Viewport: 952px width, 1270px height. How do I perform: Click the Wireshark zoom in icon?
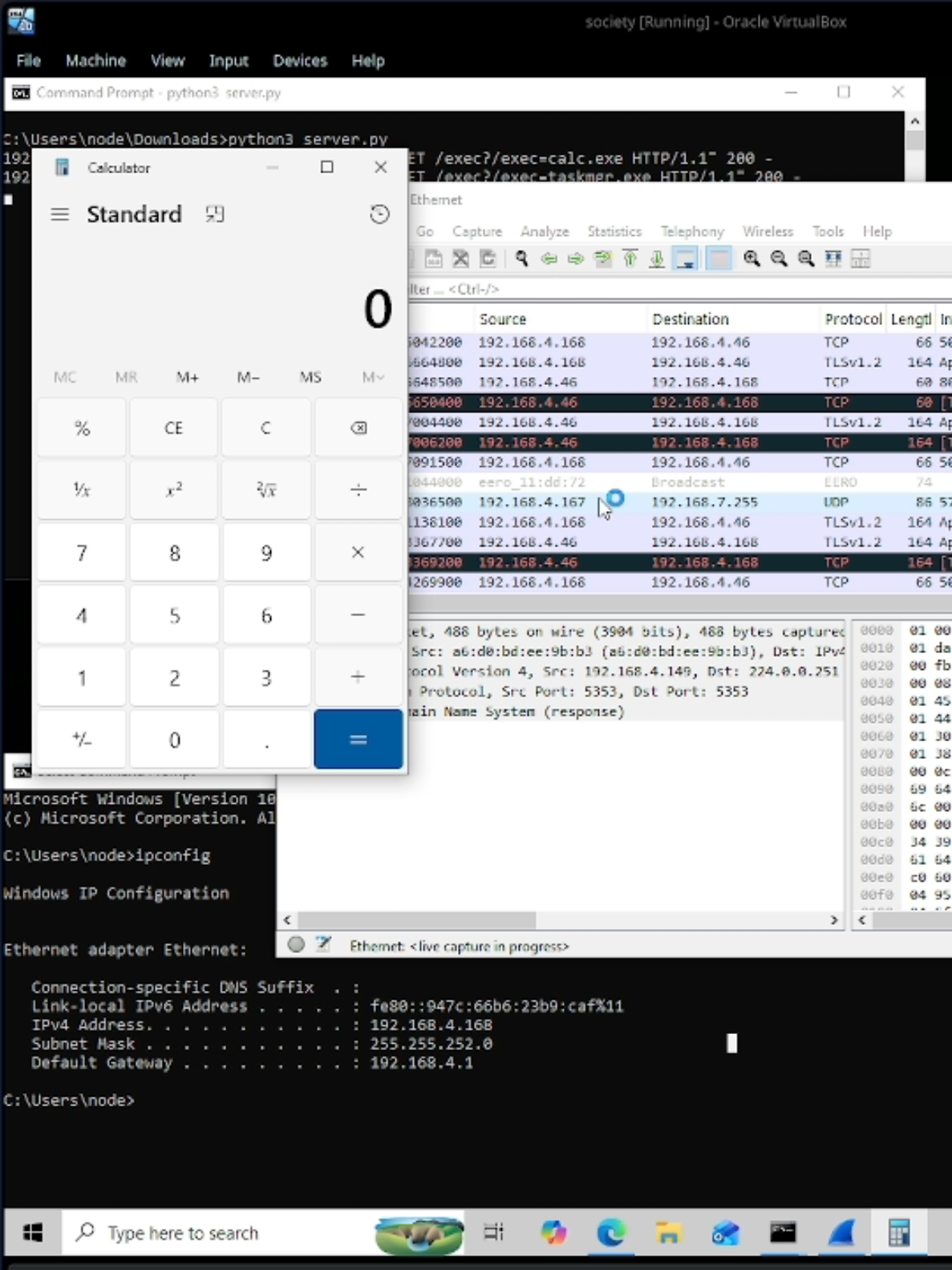pyautogui.click(x=751, y=258)
